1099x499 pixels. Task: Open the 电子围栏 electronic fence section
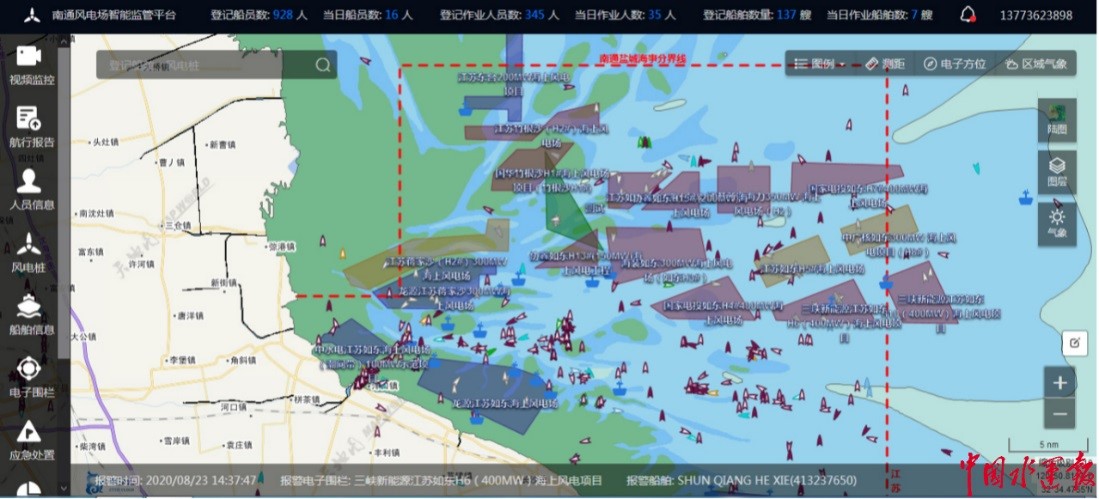30,377
